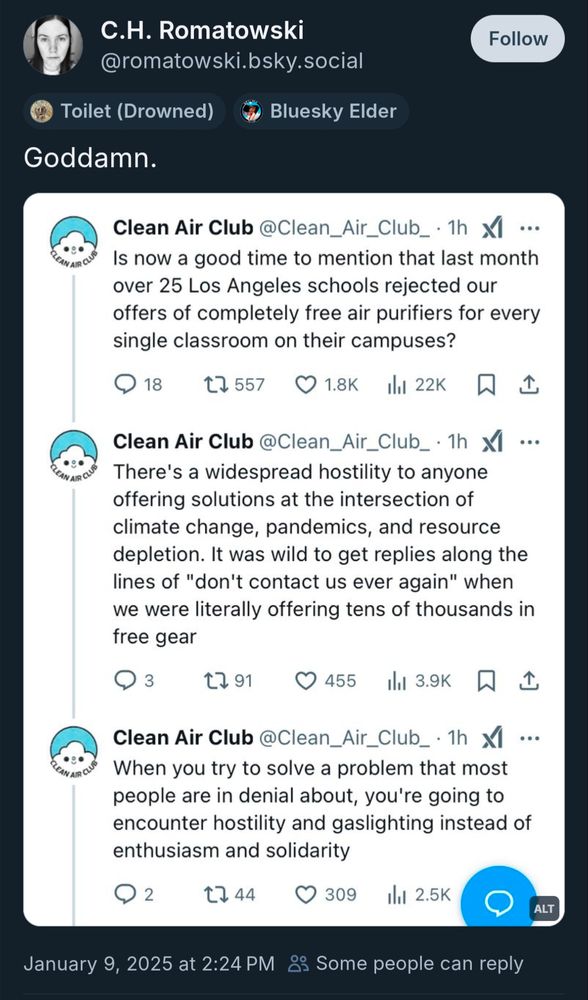Open the reply icon on the first post
Screen dimensions: 588x1000
(x=124, y=384)
